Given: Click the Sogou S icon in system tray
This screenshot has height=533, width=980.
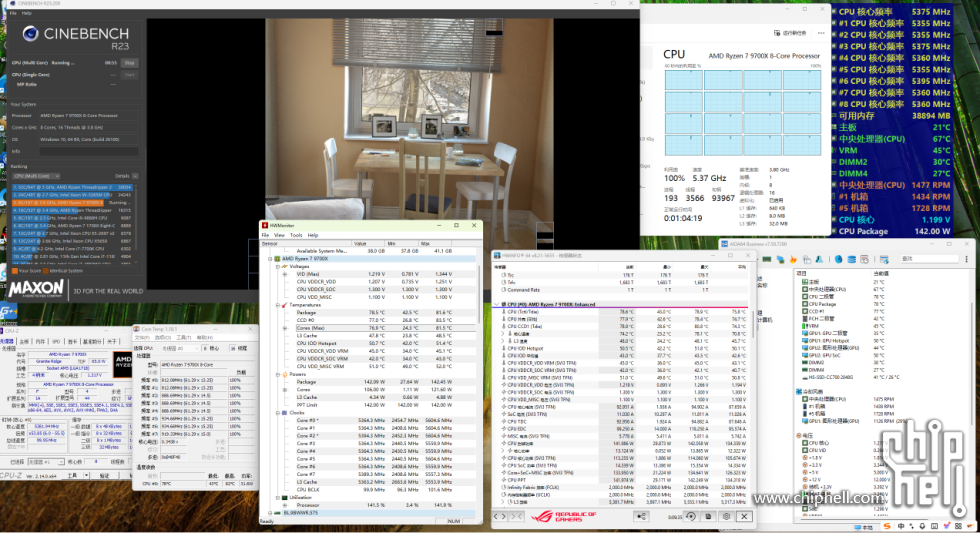Looking at the screenshot, I should (887, 527).
